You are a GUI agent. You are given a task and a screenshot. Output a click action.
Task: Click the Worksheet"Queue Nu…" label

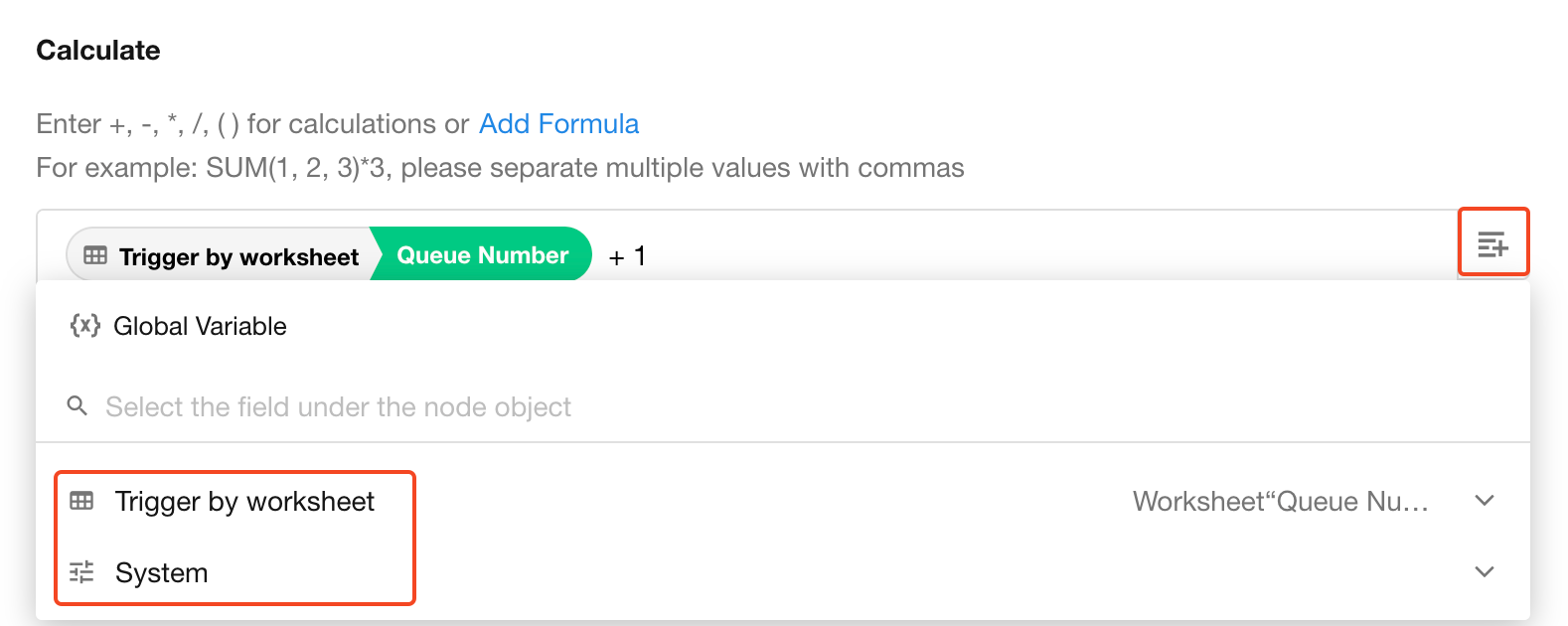(x=1280, y=502)
